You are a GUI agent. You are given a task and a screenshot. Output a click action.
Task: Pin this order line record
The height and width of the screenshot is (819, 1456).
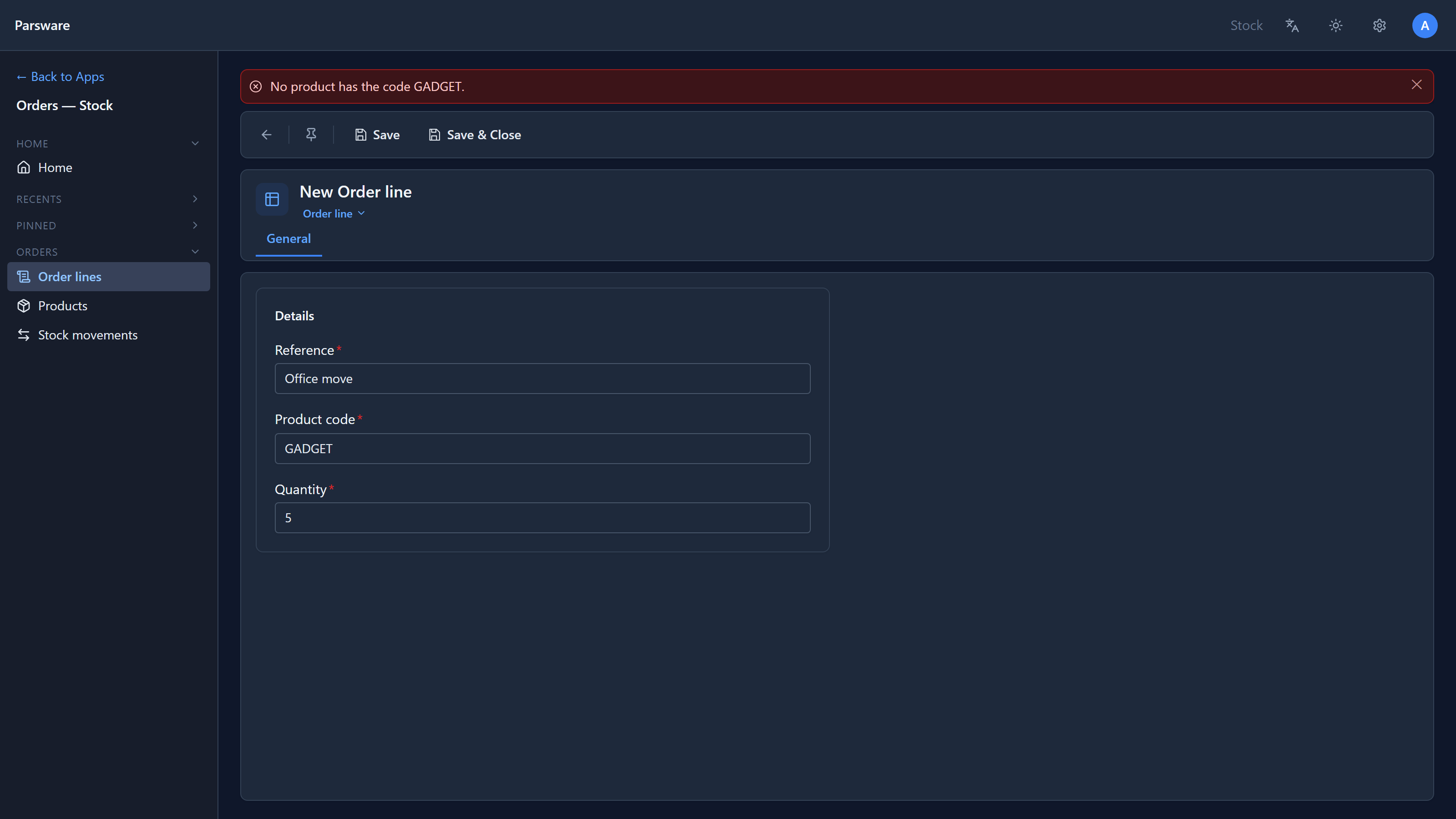311,135
